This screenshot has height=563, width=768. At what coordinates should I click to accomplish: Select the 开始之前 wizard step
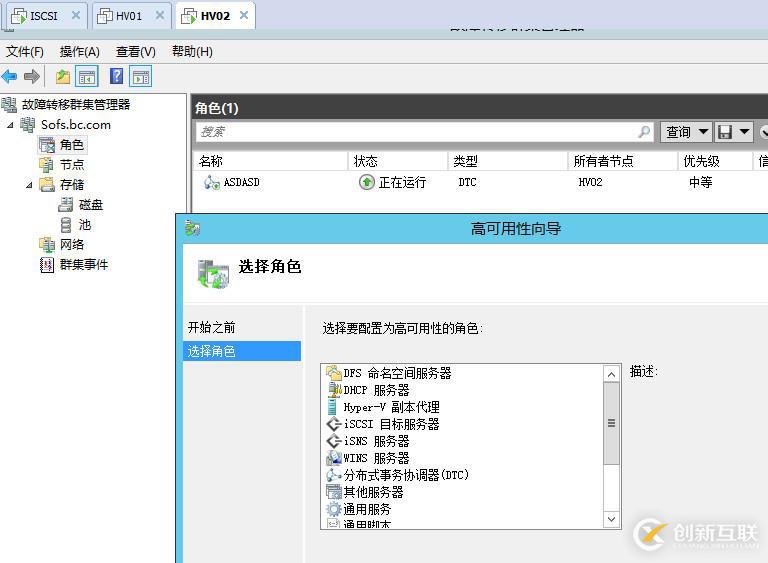pos(212,327)
